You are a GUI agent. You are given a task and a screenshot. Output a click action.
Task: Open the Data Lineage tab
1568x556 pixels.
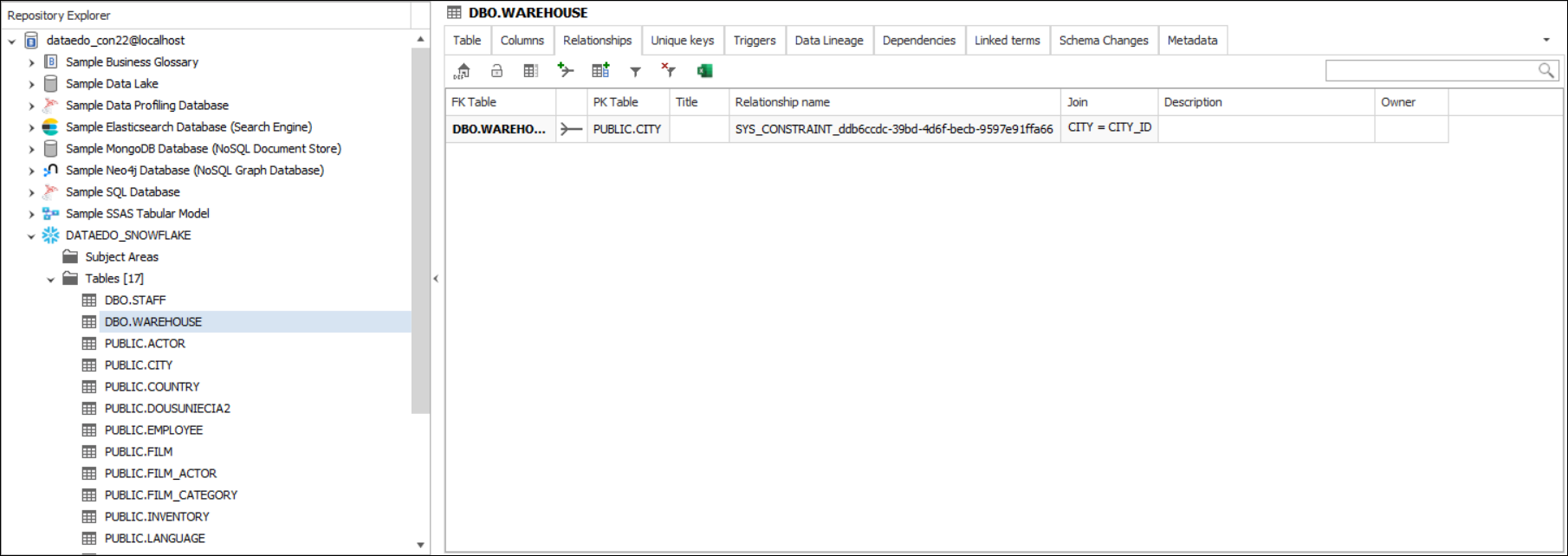click(x=828, y=41)
